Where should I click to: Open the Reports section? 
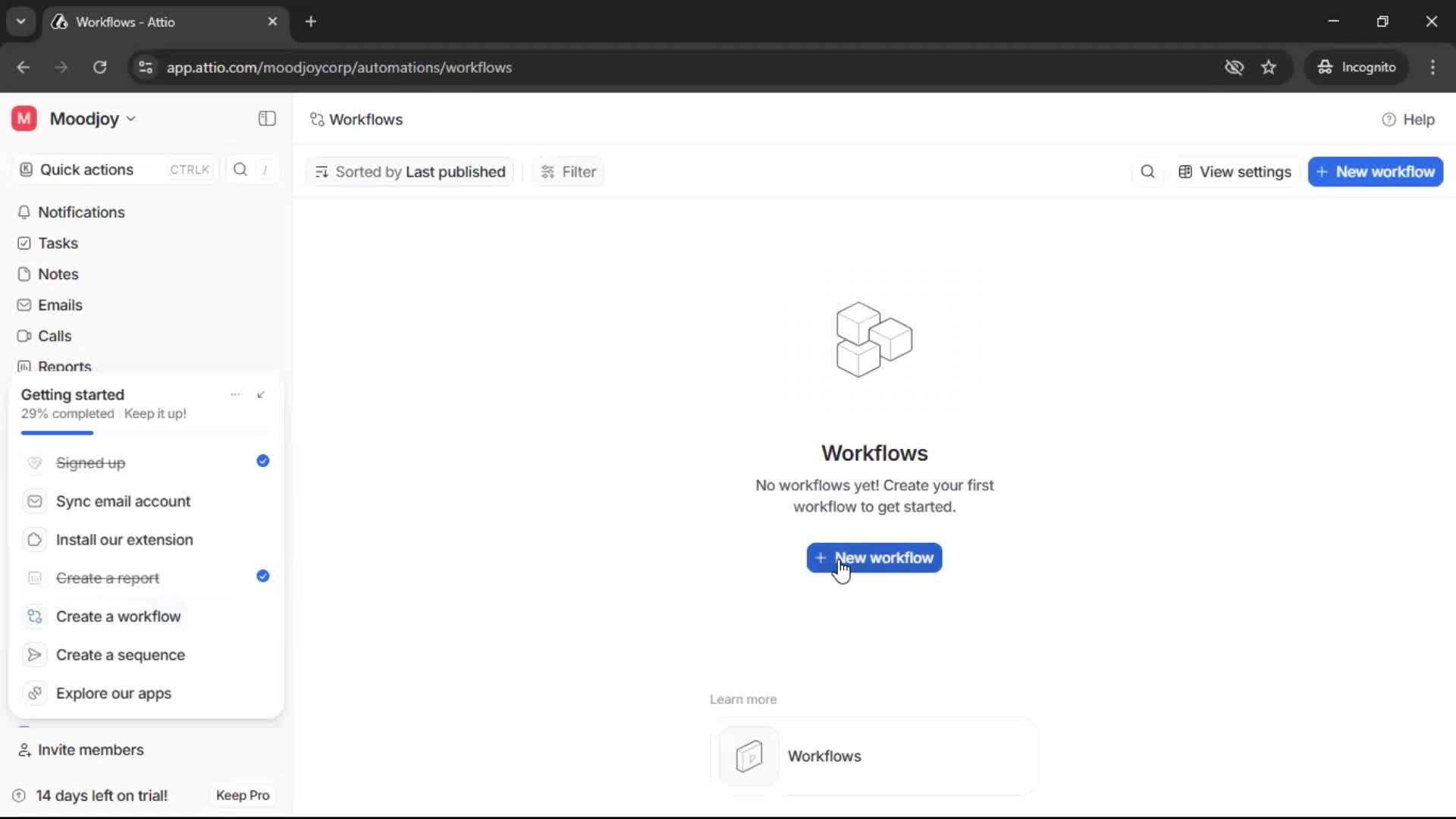[63, 366]
